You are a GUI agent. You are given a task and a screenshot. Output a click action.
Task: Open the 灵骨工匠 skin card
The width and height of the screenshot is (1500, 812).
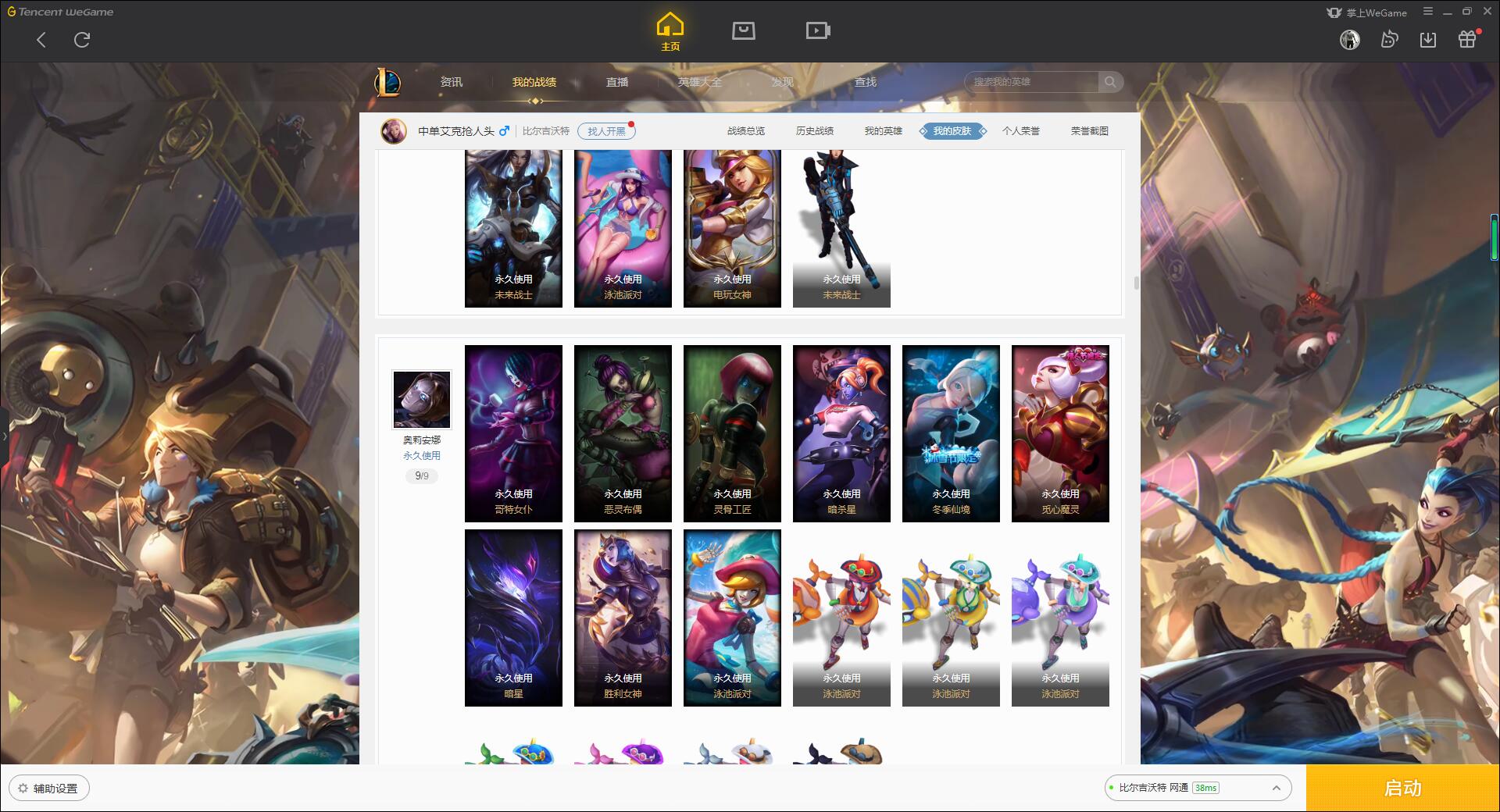(732, 433)
